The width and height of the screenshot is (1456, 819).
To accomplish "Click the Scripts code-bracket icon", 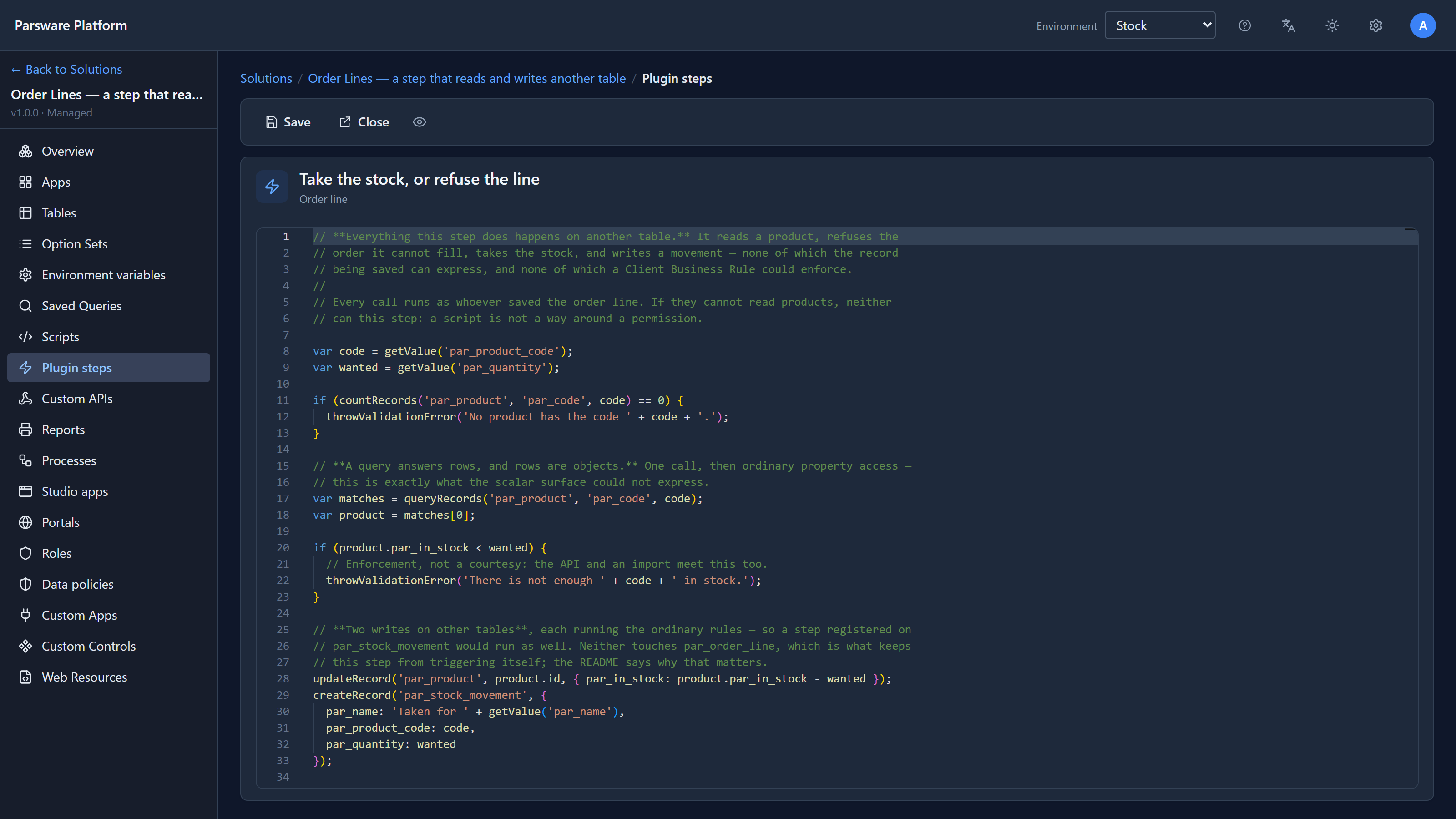I will [25, 337].
